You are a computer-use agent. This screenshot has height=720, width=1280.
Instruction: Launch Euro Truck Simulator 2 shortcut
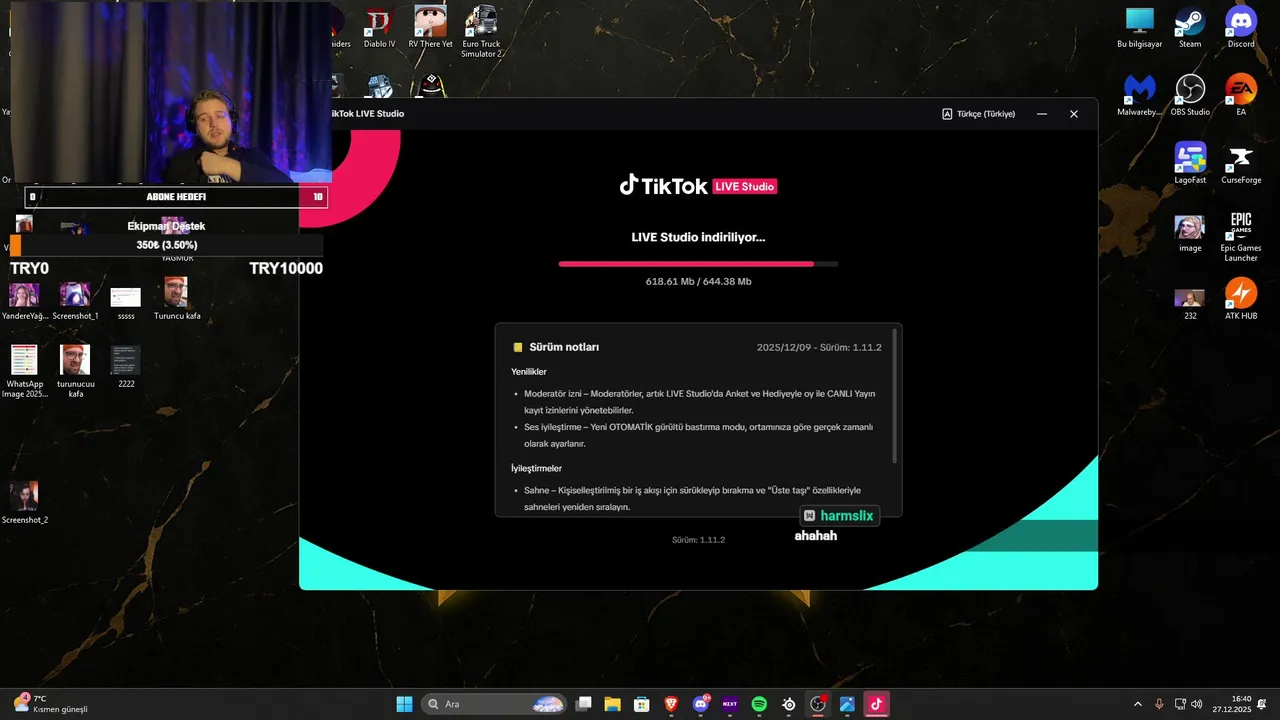tap(481, 31)
